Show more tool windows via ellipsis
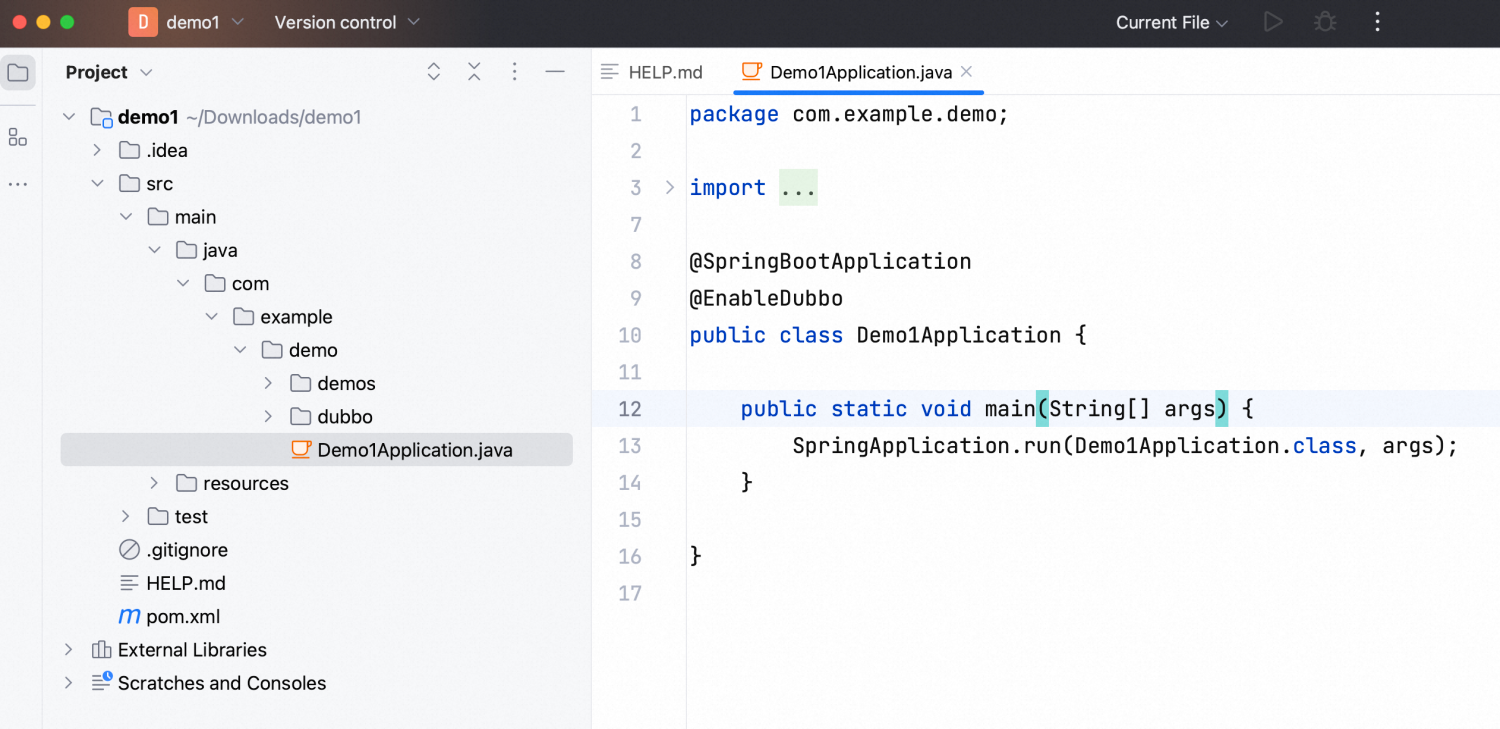This screenshot has height=729, width=1500. point(18,185)
